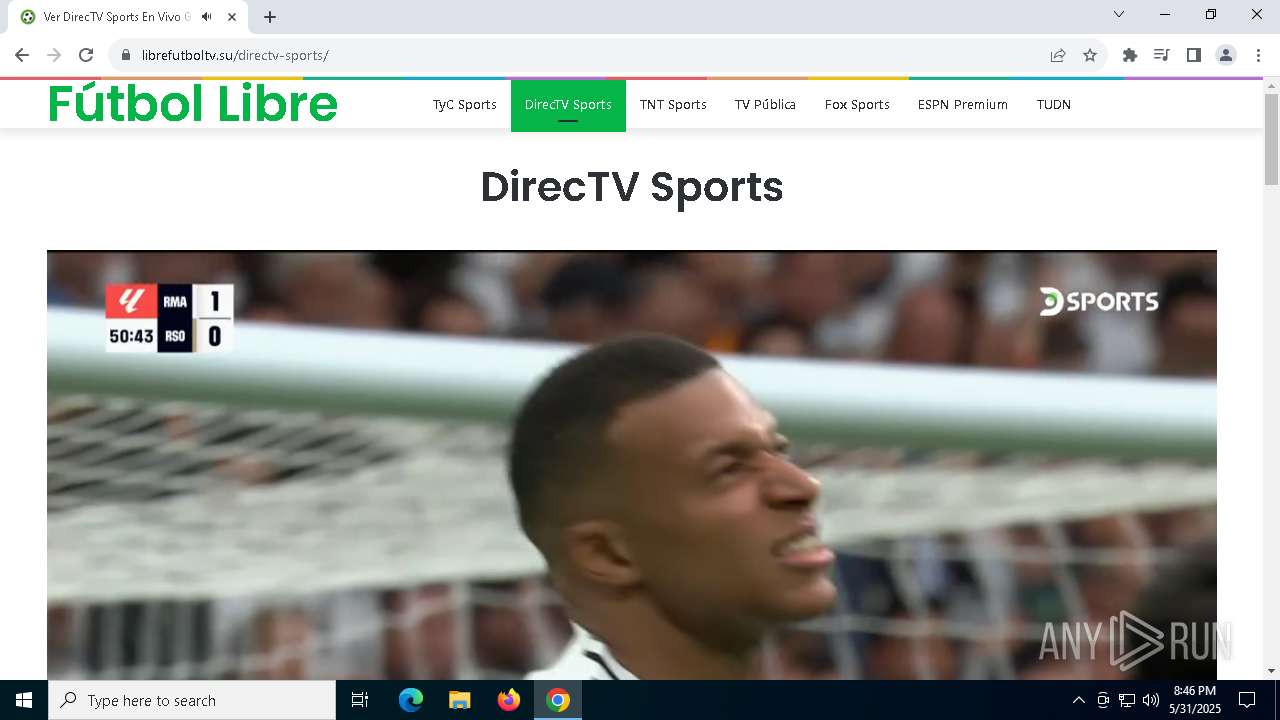
Task: Switch to Fox Sports channel
Action: point(857,105)
